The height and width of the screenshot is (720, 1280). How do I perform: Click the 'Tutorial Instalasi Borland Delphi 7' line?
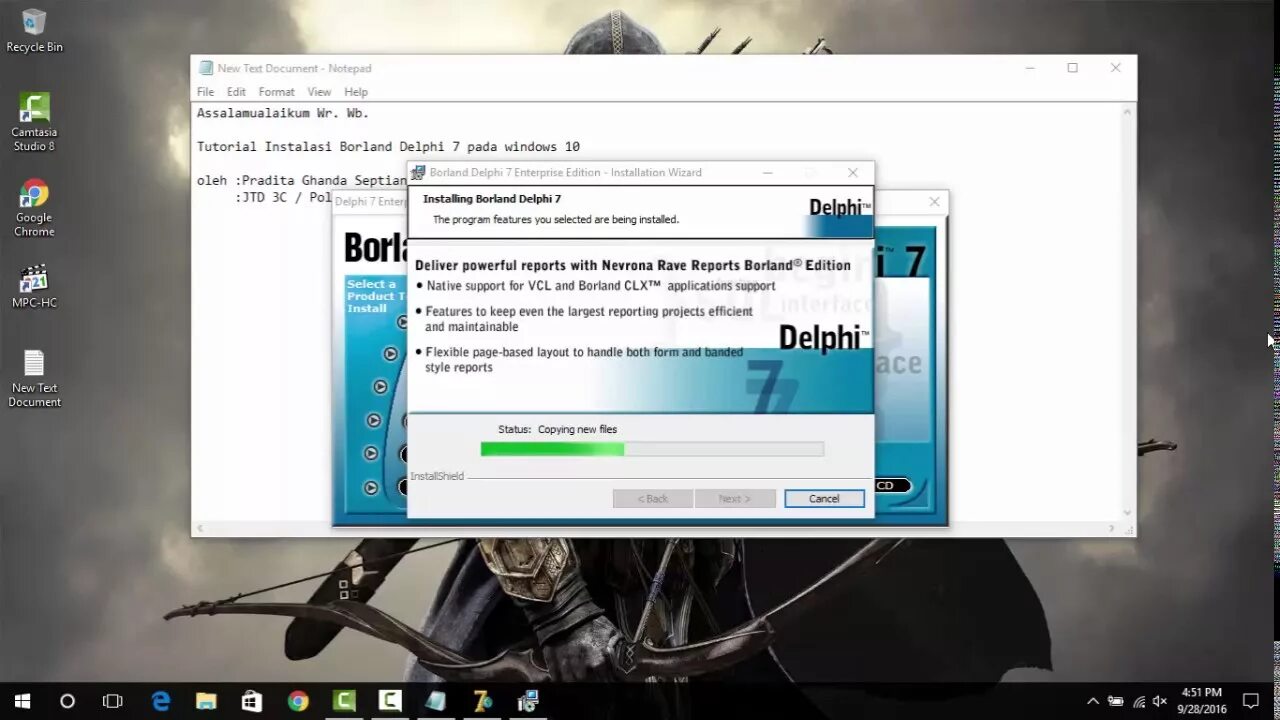(388, 146)
